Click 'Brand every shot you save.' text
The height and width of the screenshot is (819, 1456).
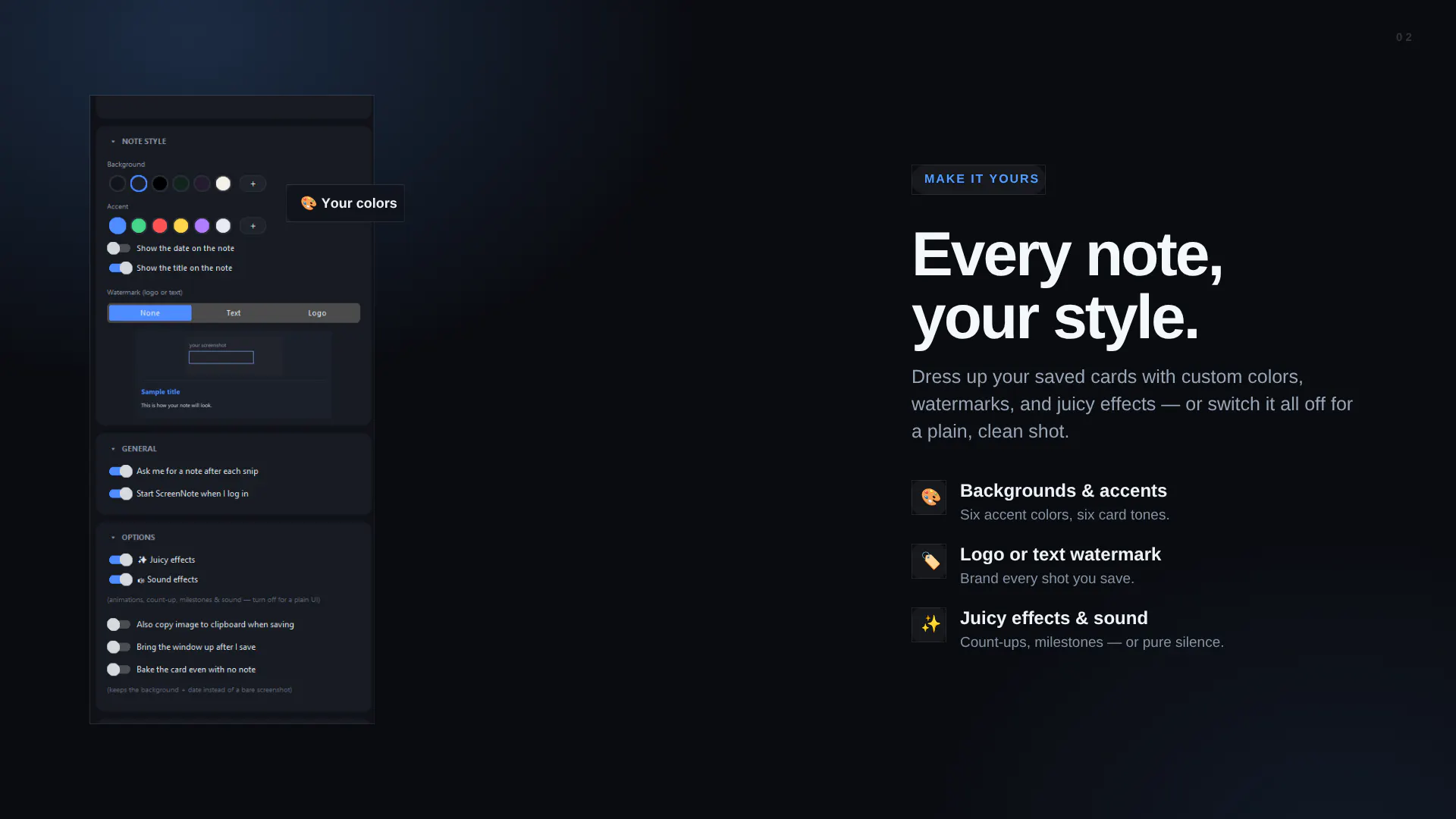click(1047, 579)
